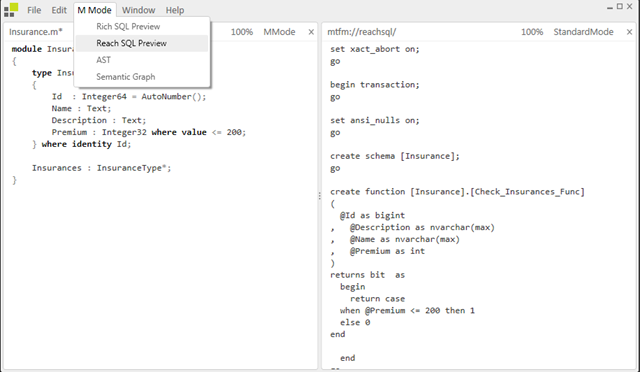Select the AST menu entry
640x372 pixels.
click(142, 60)
